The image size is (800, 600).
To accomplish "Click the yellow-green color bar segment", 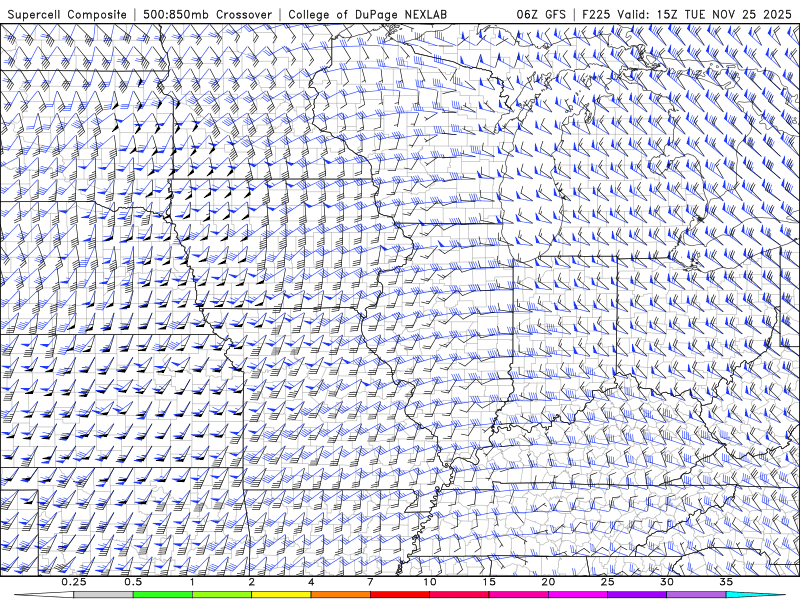I will (222, 595).
